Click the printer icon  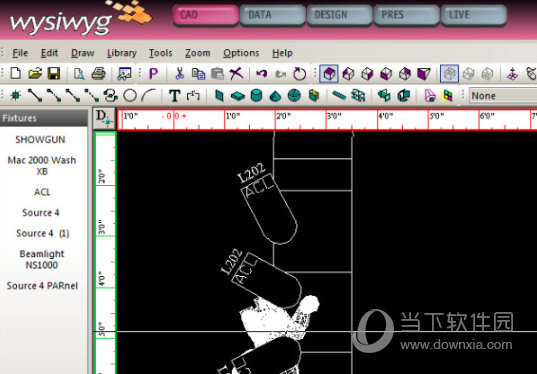(98, 74)
